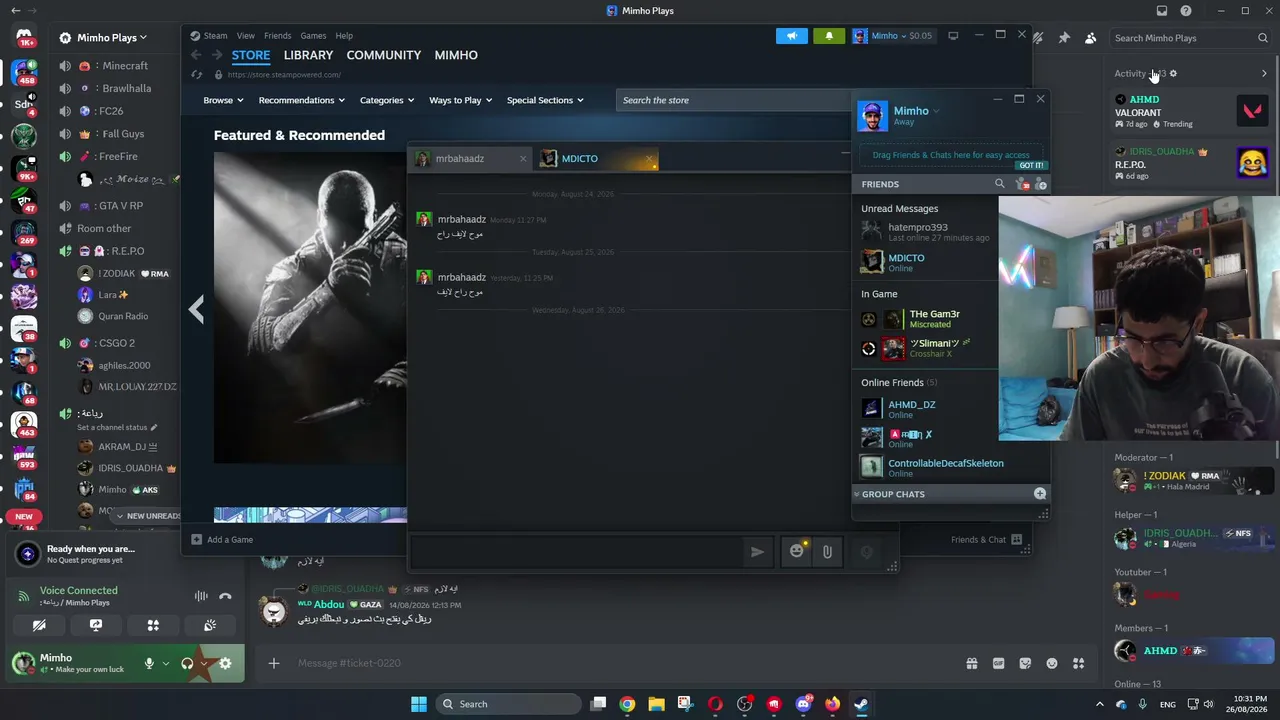
Task: Dismiss the GOT IT! tip
Action: (1031, 166)
